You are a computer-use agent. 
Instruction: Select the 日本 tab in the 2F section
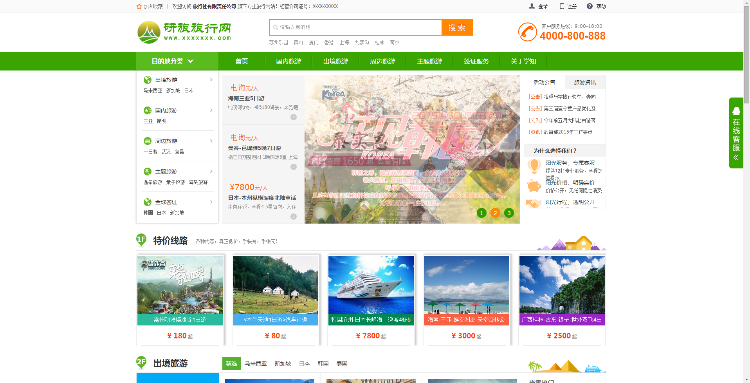[x=305, y=363]
